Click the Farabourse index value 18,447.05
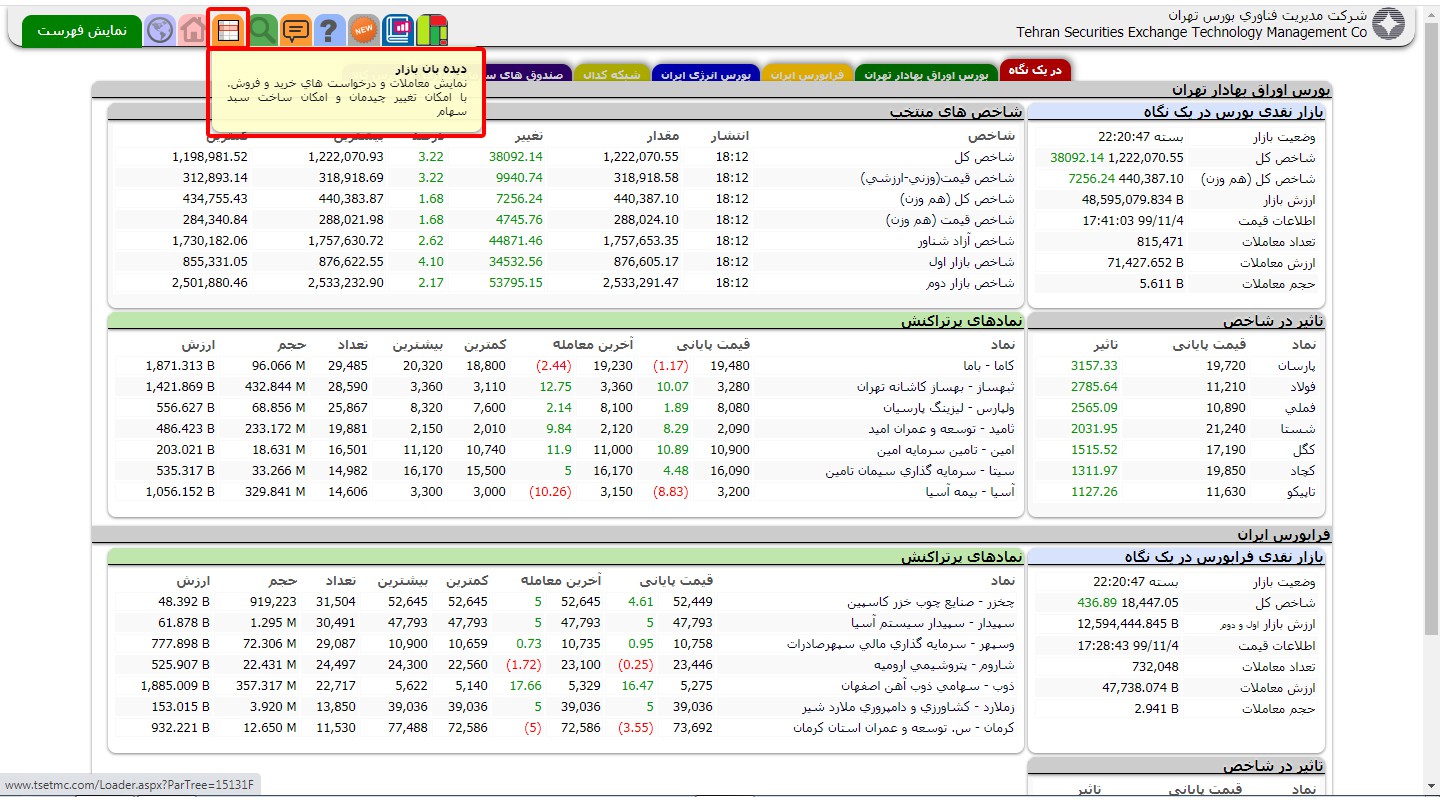1440x800 pixels. pyautogui.click(x=1151, y=603)
